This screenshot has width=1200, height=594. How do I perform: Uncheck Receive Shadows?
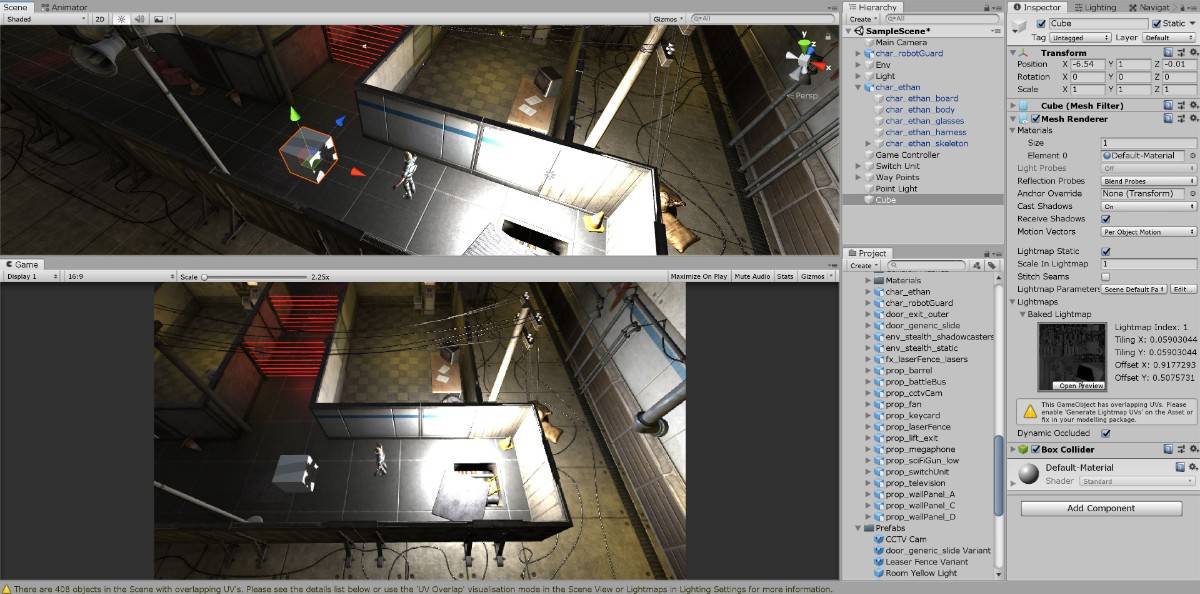1105,219
